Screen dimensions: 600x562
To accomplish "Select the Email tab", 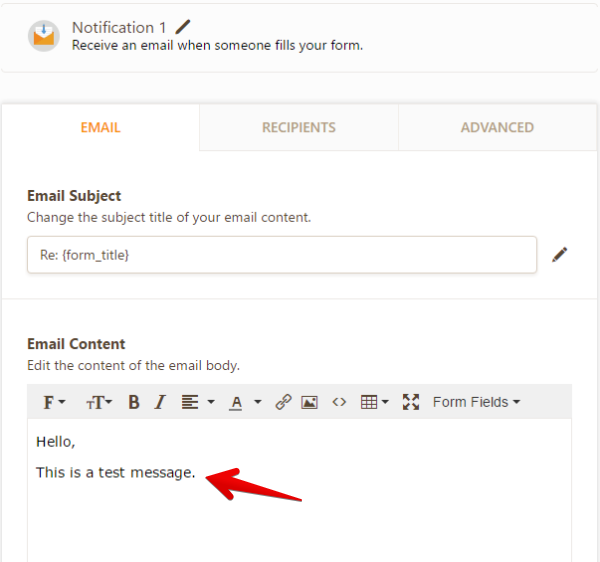I will click(x=100, y=127).
